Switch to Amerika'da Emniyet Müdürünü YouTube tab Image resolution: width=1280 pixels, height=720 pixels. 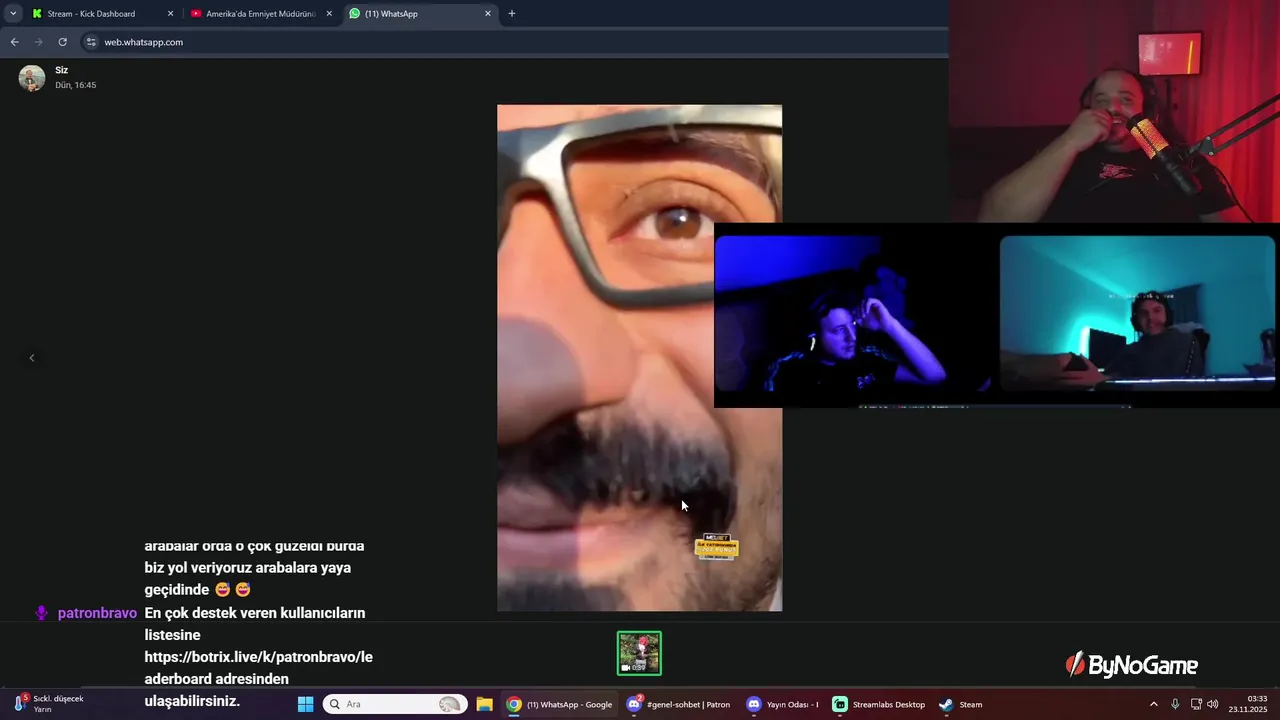[x=262, y=14]
